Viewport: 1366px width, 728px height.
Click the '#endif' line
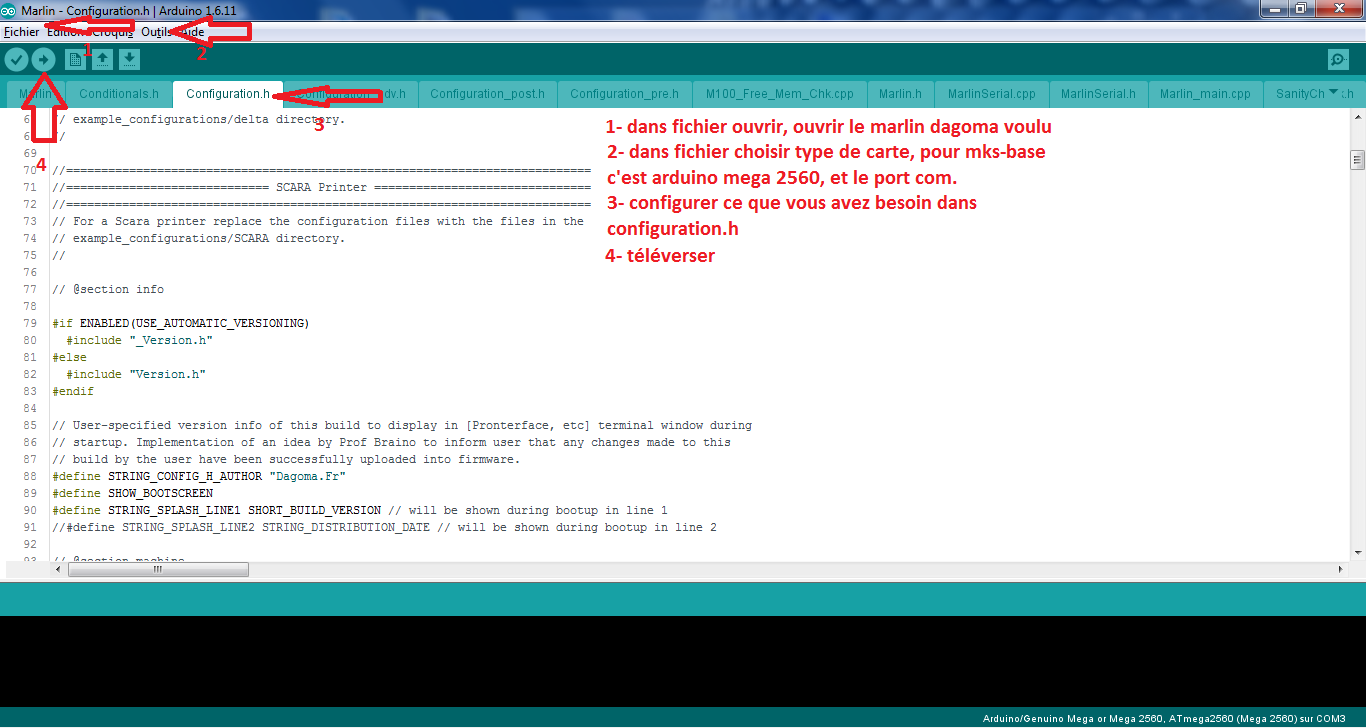[x=73, y=391]
